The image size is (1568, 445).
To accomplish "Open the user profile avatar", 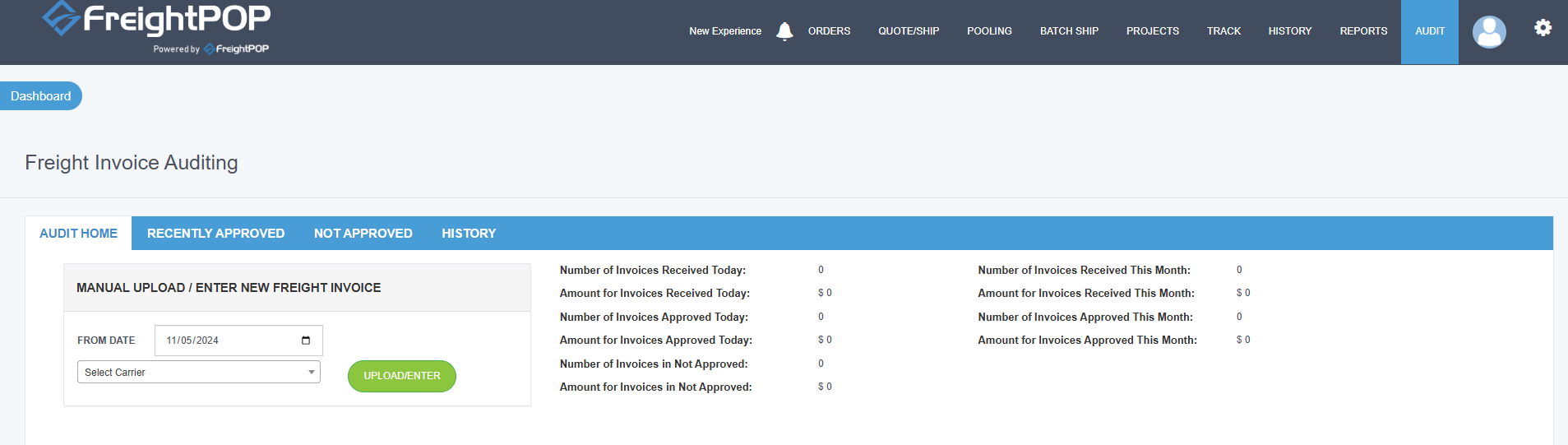I will [x=1489, y=32].
